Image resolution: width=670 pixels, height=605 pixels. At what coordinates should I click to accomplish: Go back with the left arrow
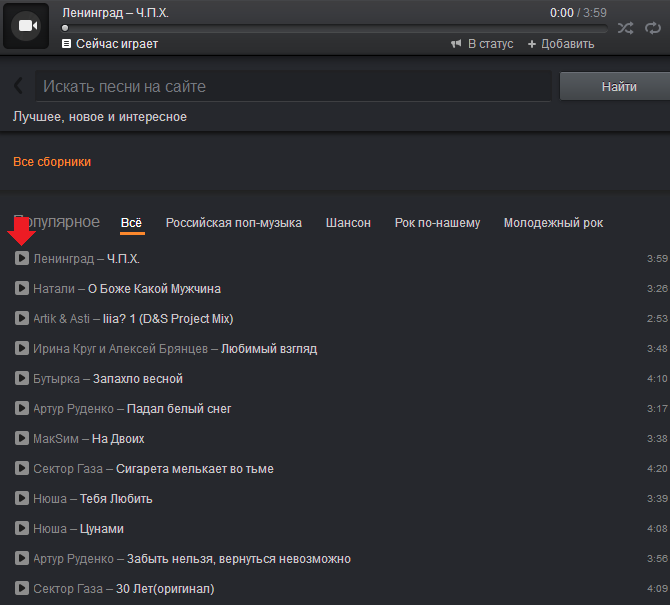[x=18, y=86]
